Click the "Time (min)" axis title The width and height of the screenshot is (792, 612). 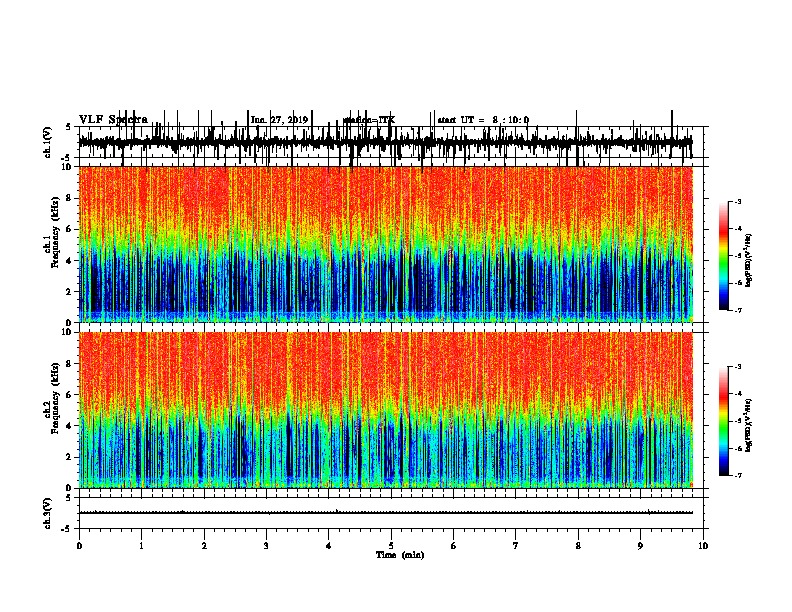tap(400, 555)
